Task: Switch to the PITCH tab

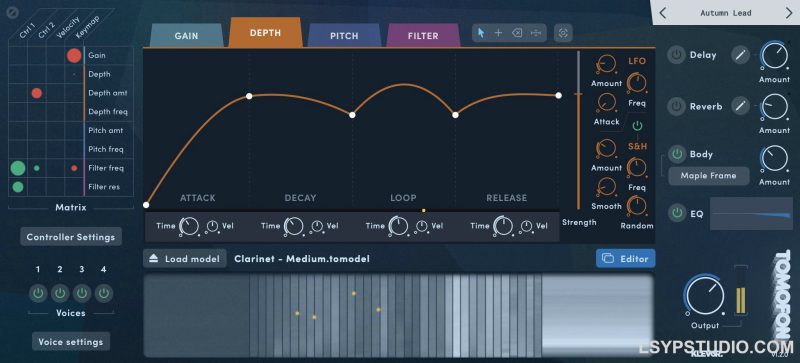Action: (x=344, y=36)
